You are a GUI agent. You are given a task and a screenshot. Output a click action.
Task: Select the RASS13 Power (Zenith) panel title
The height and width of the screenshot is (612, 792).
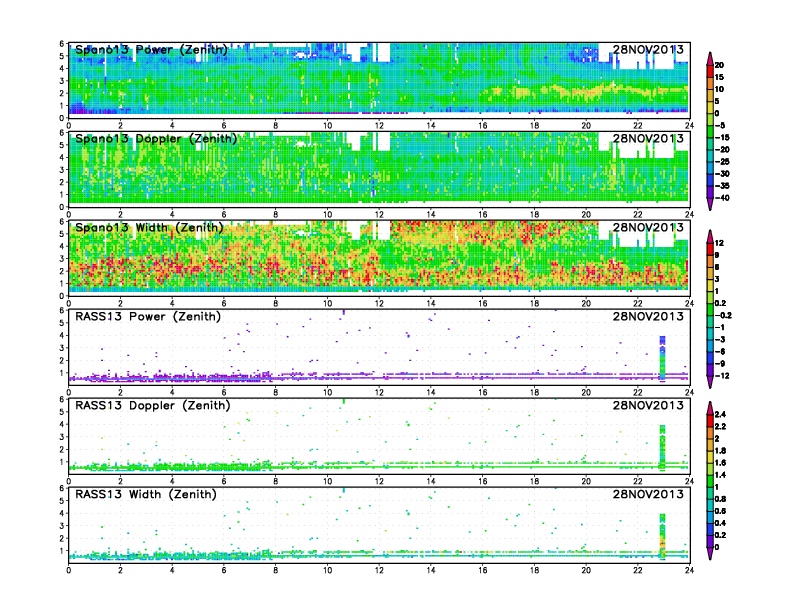pyautogui.click(x=150, y=316)
